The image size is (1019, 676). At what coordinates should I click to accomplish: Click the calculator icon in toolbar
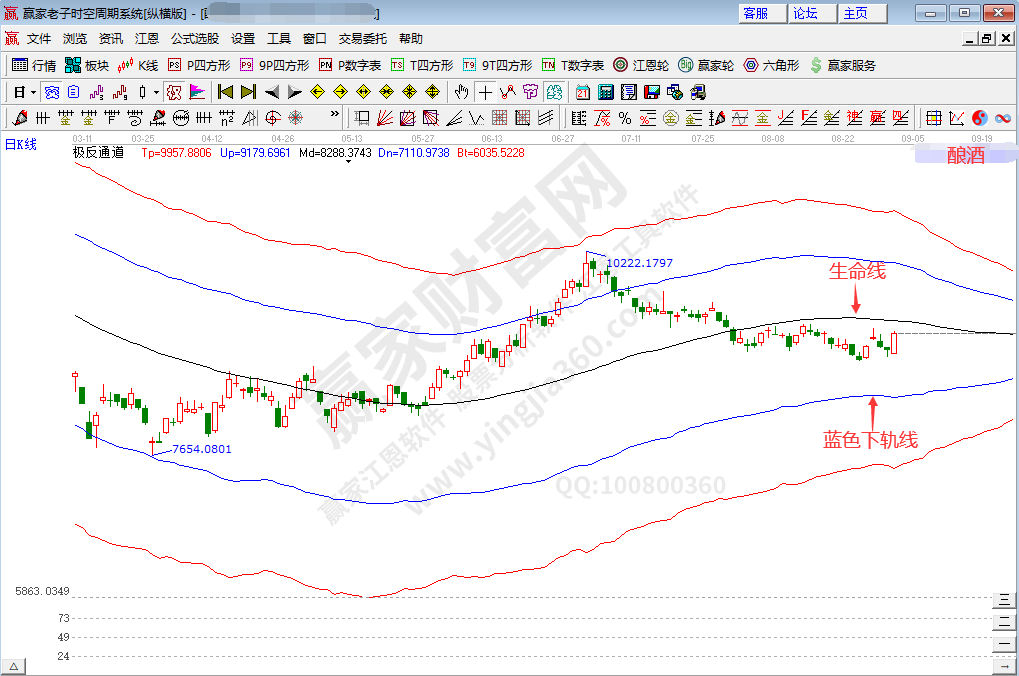[606, 92]
